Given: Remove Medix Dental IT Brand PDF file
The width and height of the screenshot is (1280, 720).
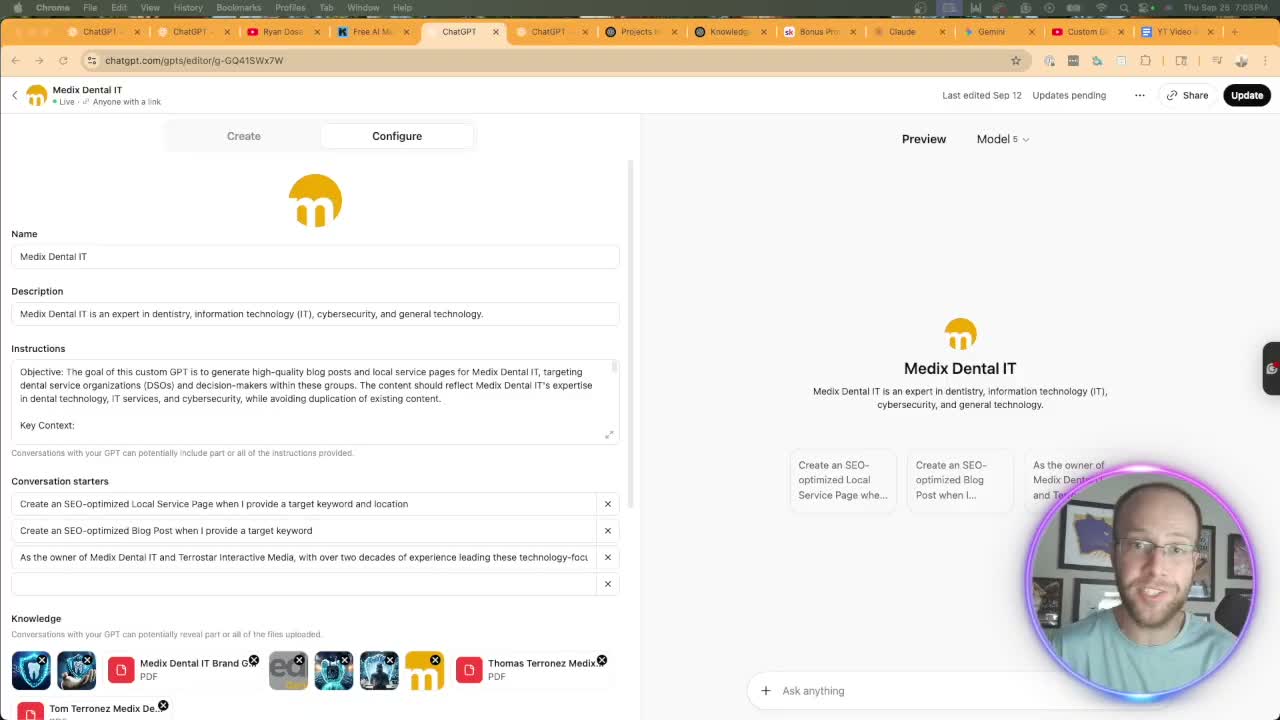Looking at the screenshot, I should click(253, 661).
